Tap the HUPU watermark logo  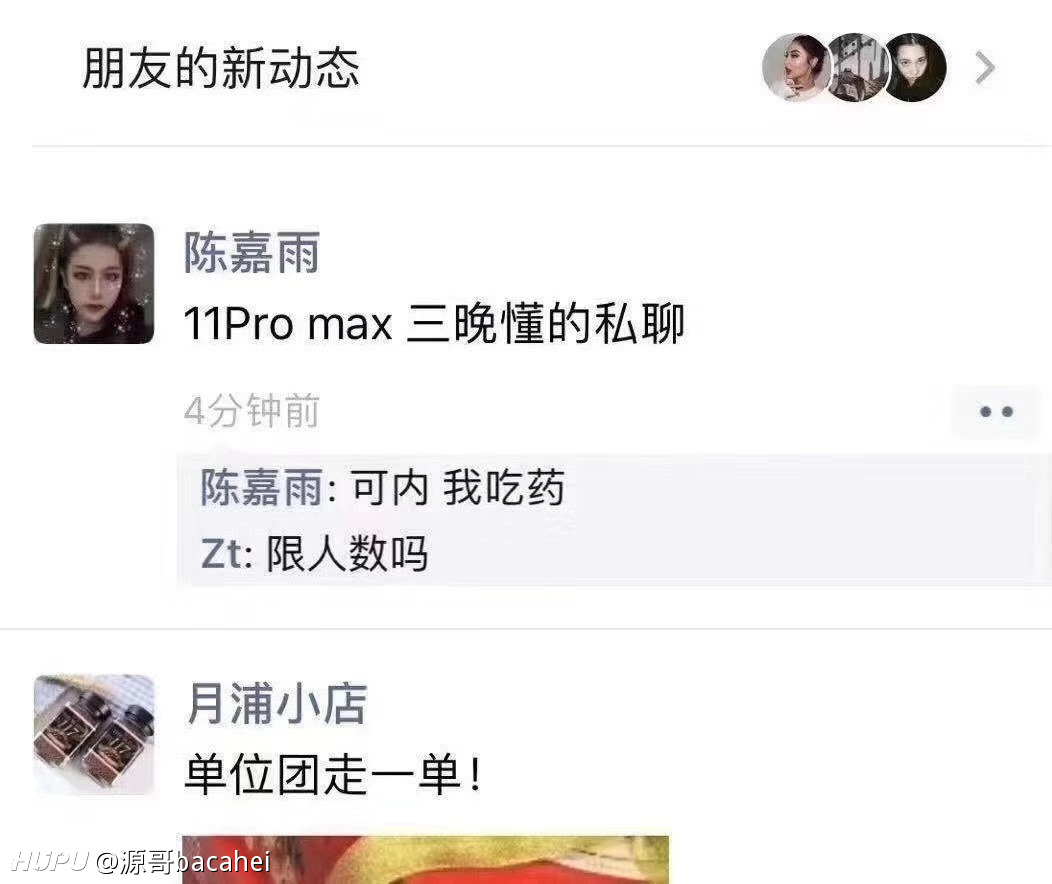coord(51,861)
